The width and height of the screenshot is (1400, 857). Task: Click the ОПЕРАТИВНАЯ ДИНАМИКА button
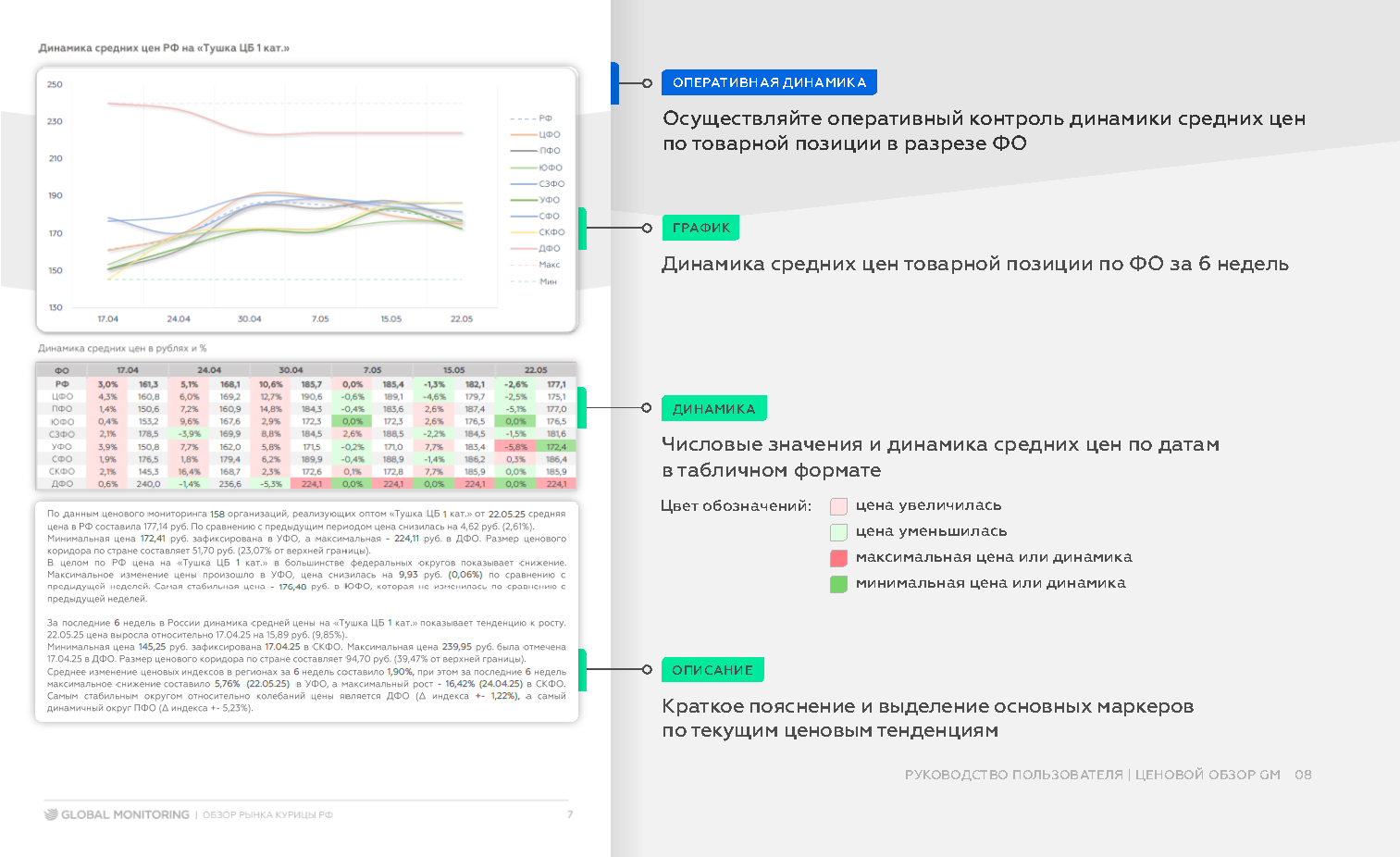tap(769, 81)
